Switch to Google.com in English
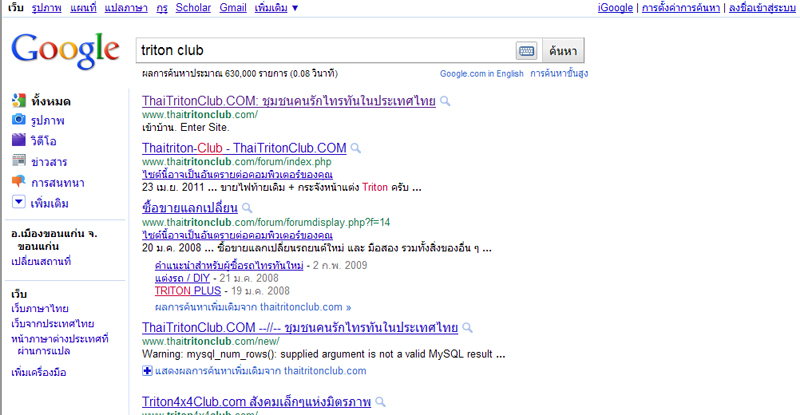 (x=482, y=74)
